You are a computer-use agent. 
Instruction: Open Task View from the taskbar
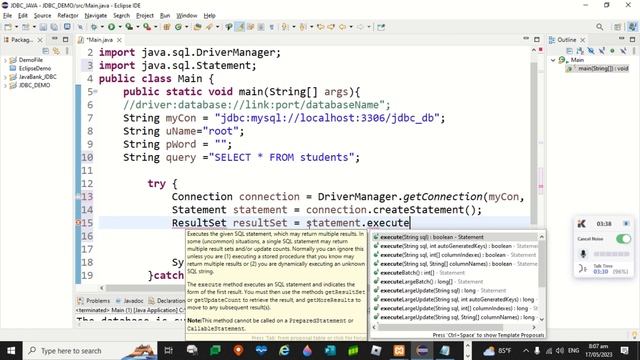(168, 351)
